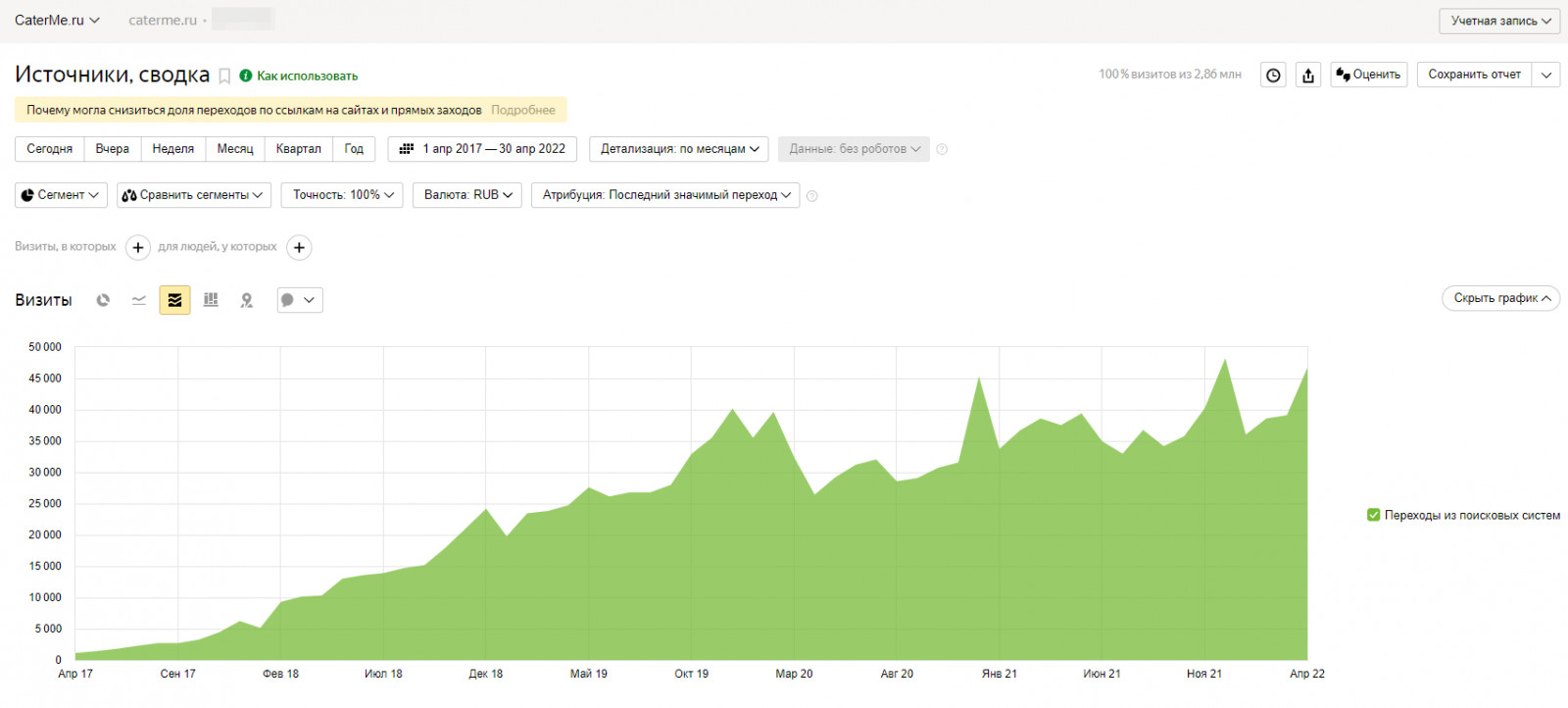Click Сохранить отчет
Viewport: 1568px width, 708px height.
tap(1475, 75)
